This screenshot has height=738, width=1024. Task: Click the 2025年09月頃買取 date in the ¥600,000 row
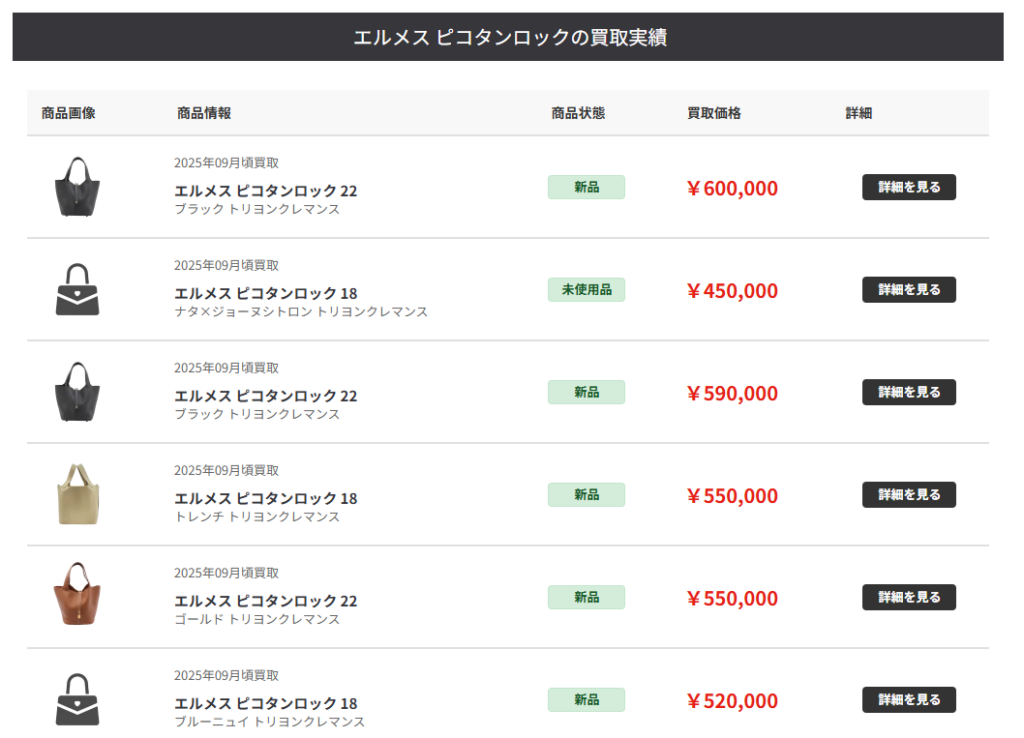tap(227, 163)
